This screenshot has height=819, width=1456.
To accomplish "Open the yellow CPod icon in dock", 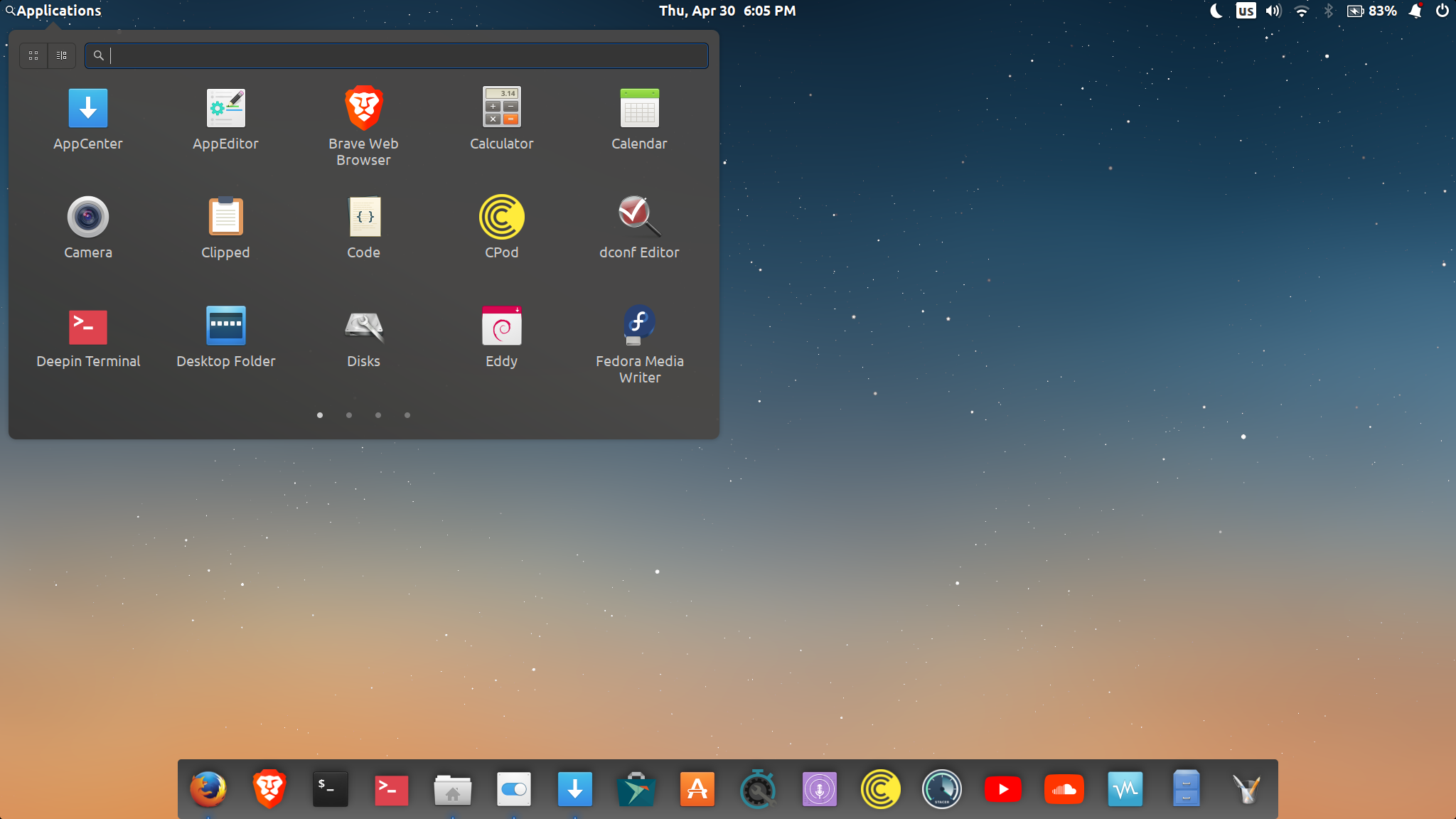I will click(881, 789).
